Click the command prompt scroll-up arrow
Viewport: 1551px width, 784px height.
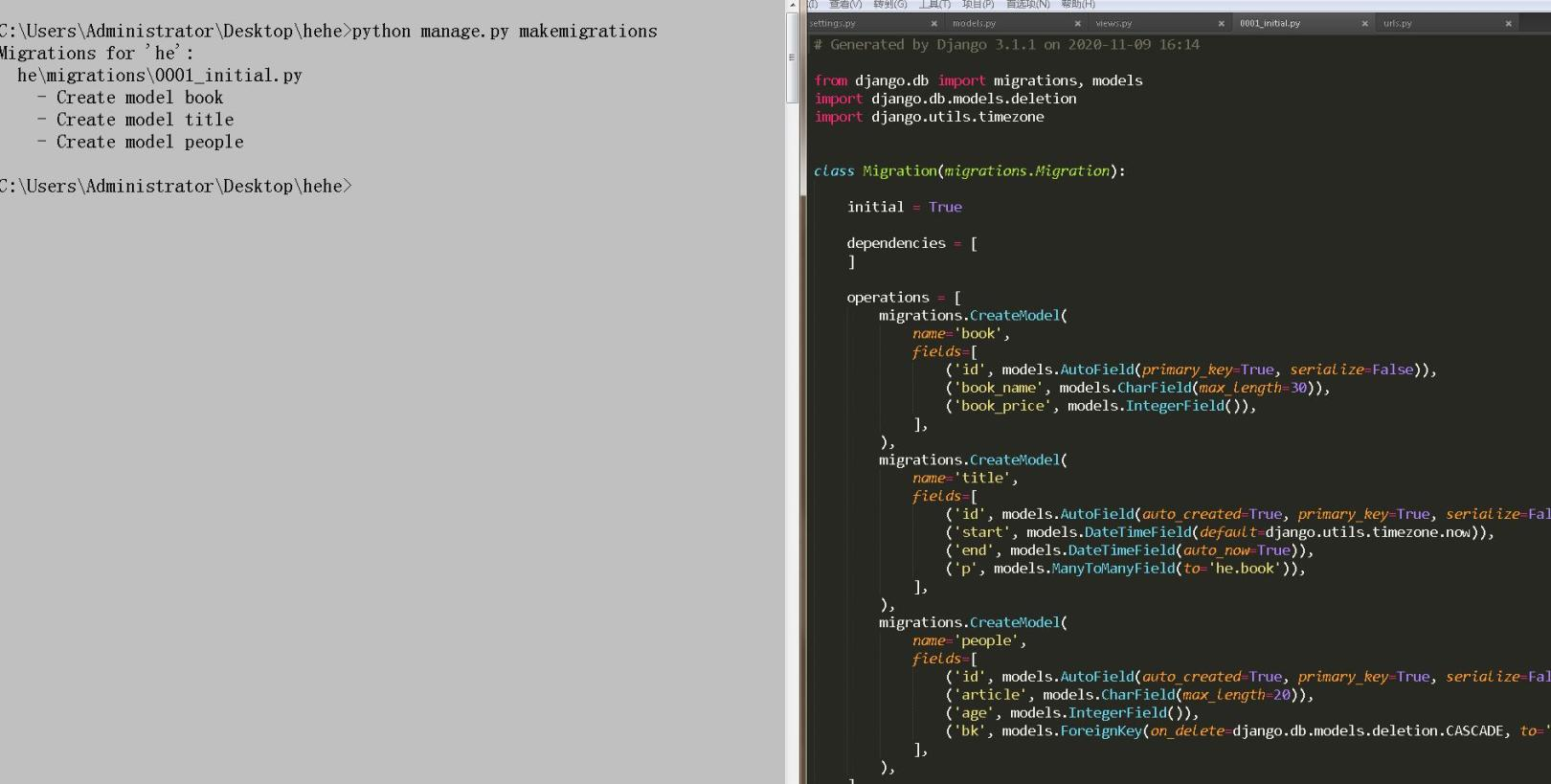792,6
